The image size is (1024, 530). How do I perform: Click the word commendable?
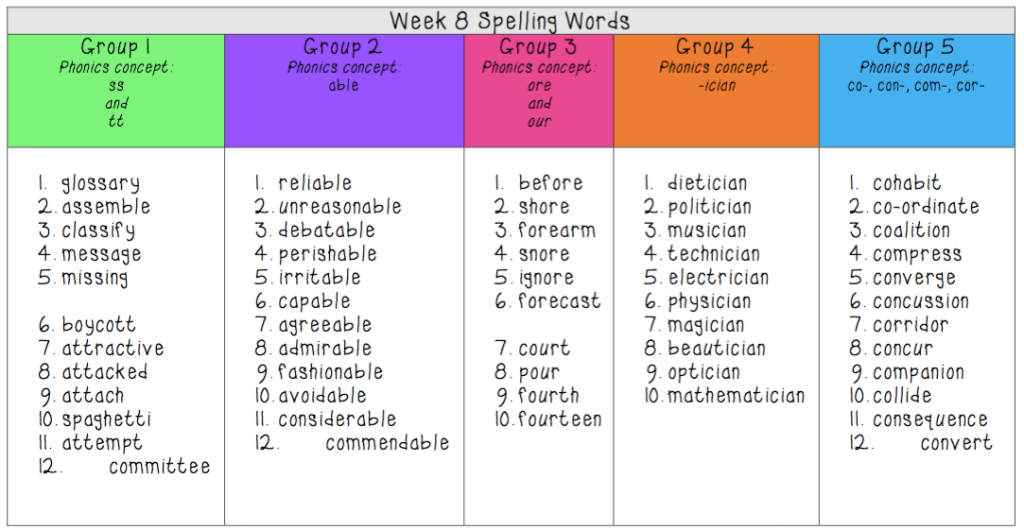click(x=387, y=443)
